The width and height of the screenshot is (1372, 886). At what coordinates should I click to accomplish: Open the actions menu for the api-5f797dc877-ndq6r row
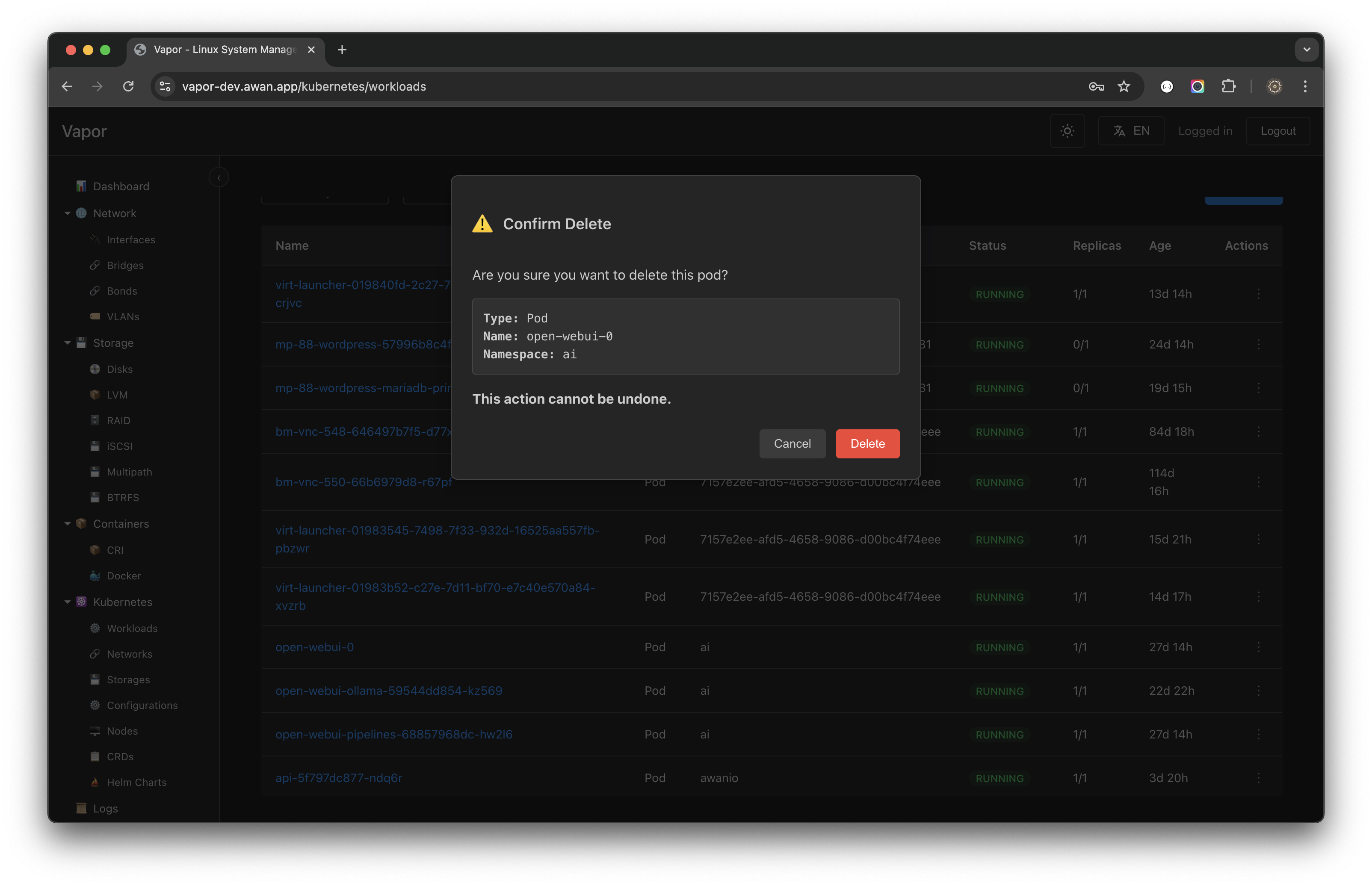pyautogui.click(x=1258, y=778)
